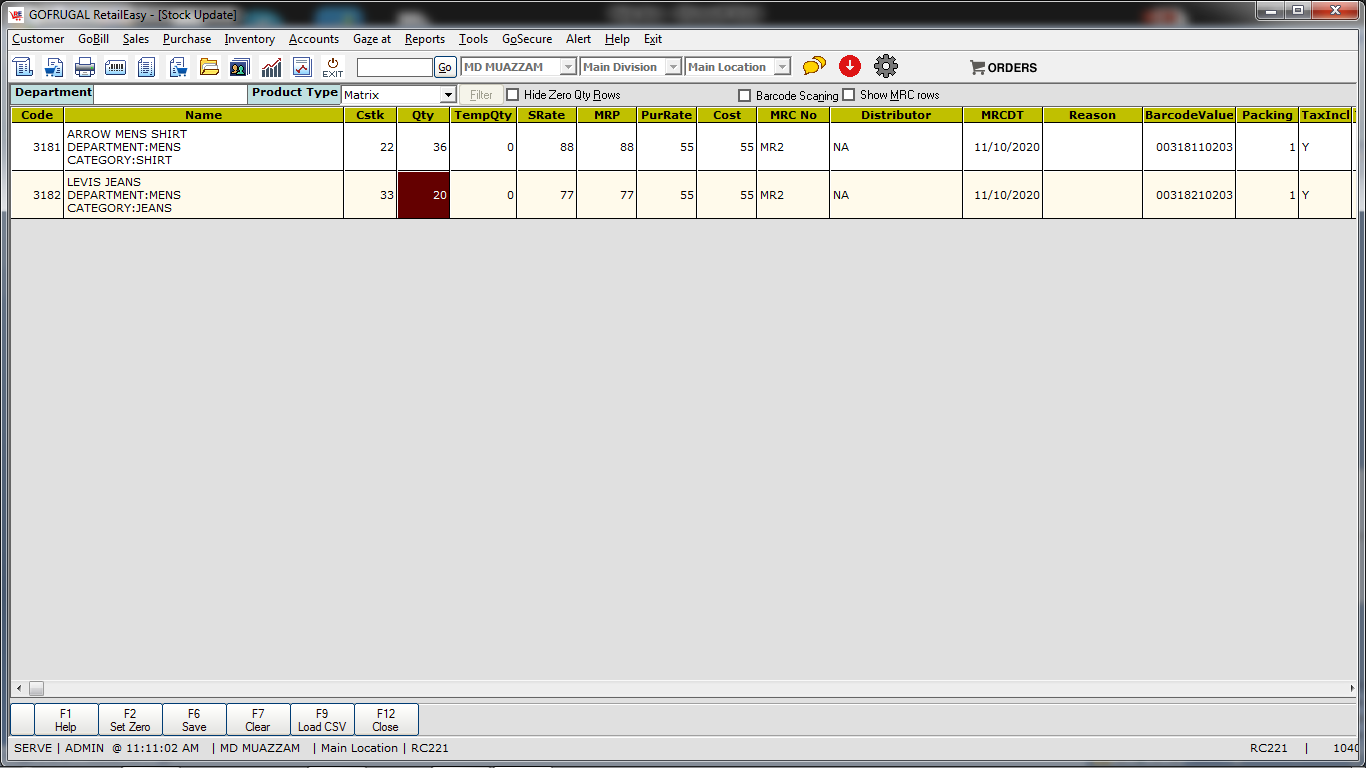Click the SRate column header
The width and height of the screenshot is (1366, 768).
[547, 115]
